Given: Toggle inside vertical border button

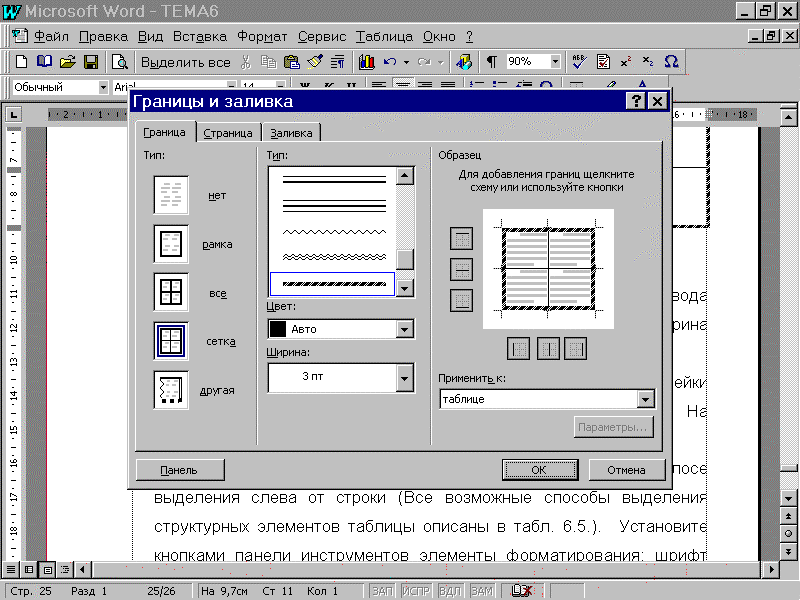Looking at the screenshot, I should point(548,348).
